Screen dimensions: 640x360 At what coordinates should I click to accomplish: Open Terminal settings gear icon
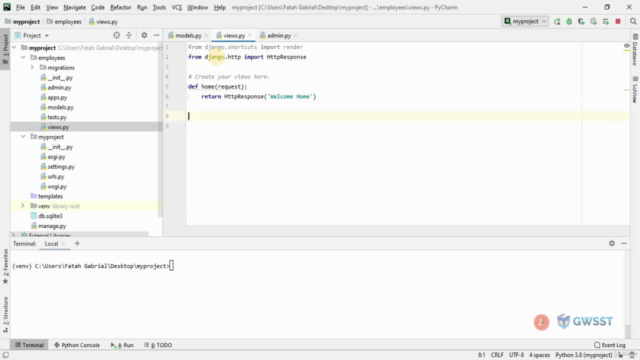point(612,243)
